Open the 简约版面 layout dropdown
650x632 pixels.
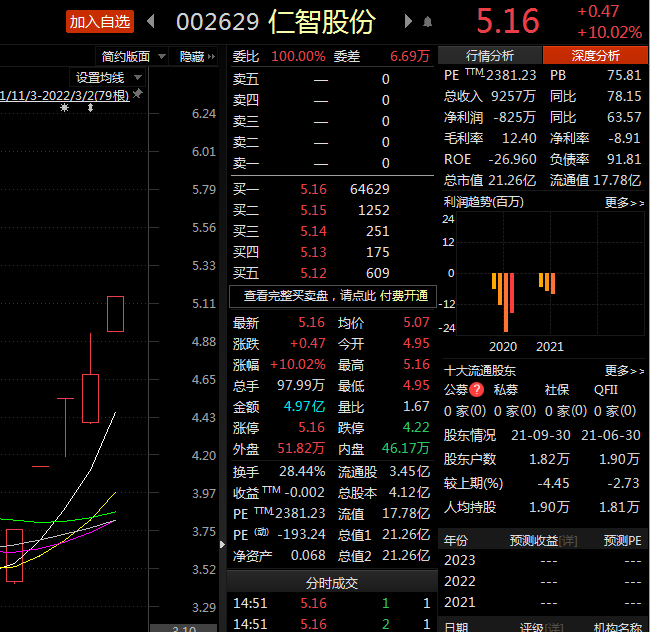click(131, 57)
